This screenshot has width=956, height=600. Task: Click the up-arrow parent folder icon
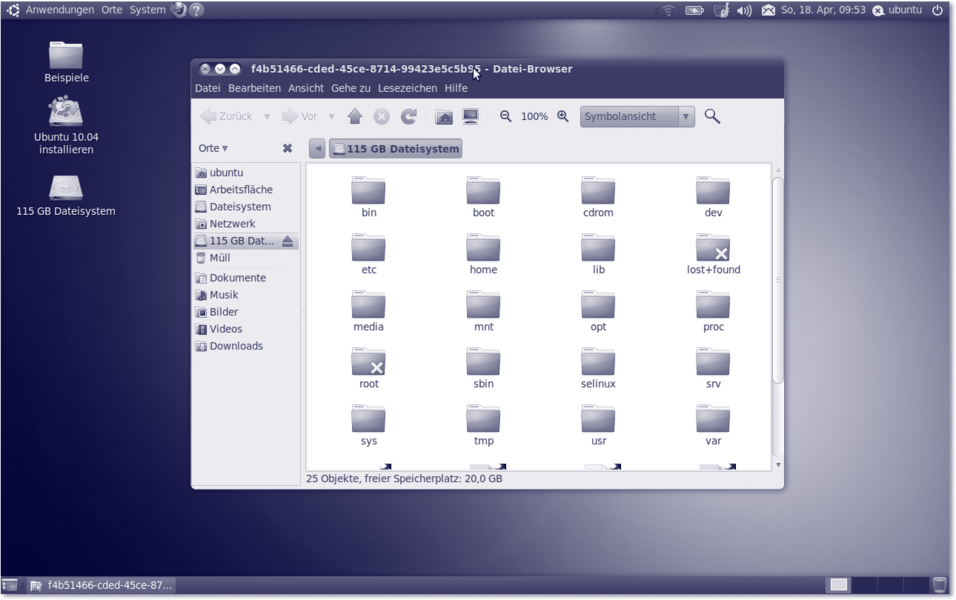click(x=354, y=117)
